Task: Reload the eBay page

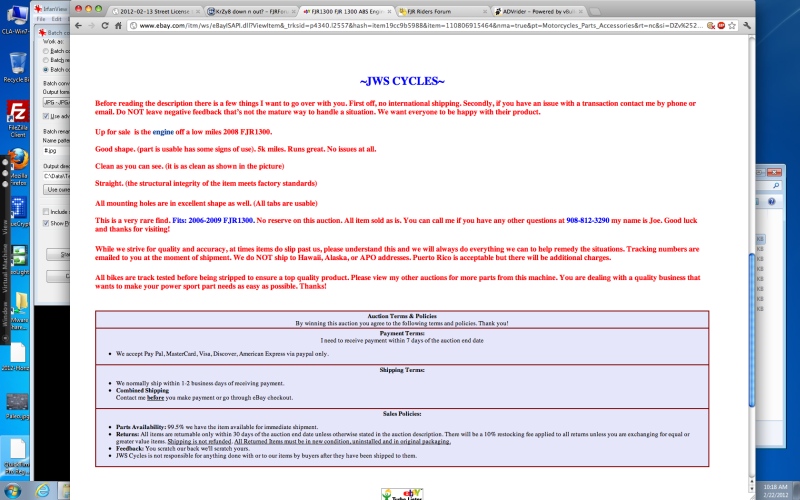Action: (x=105, y=26)
